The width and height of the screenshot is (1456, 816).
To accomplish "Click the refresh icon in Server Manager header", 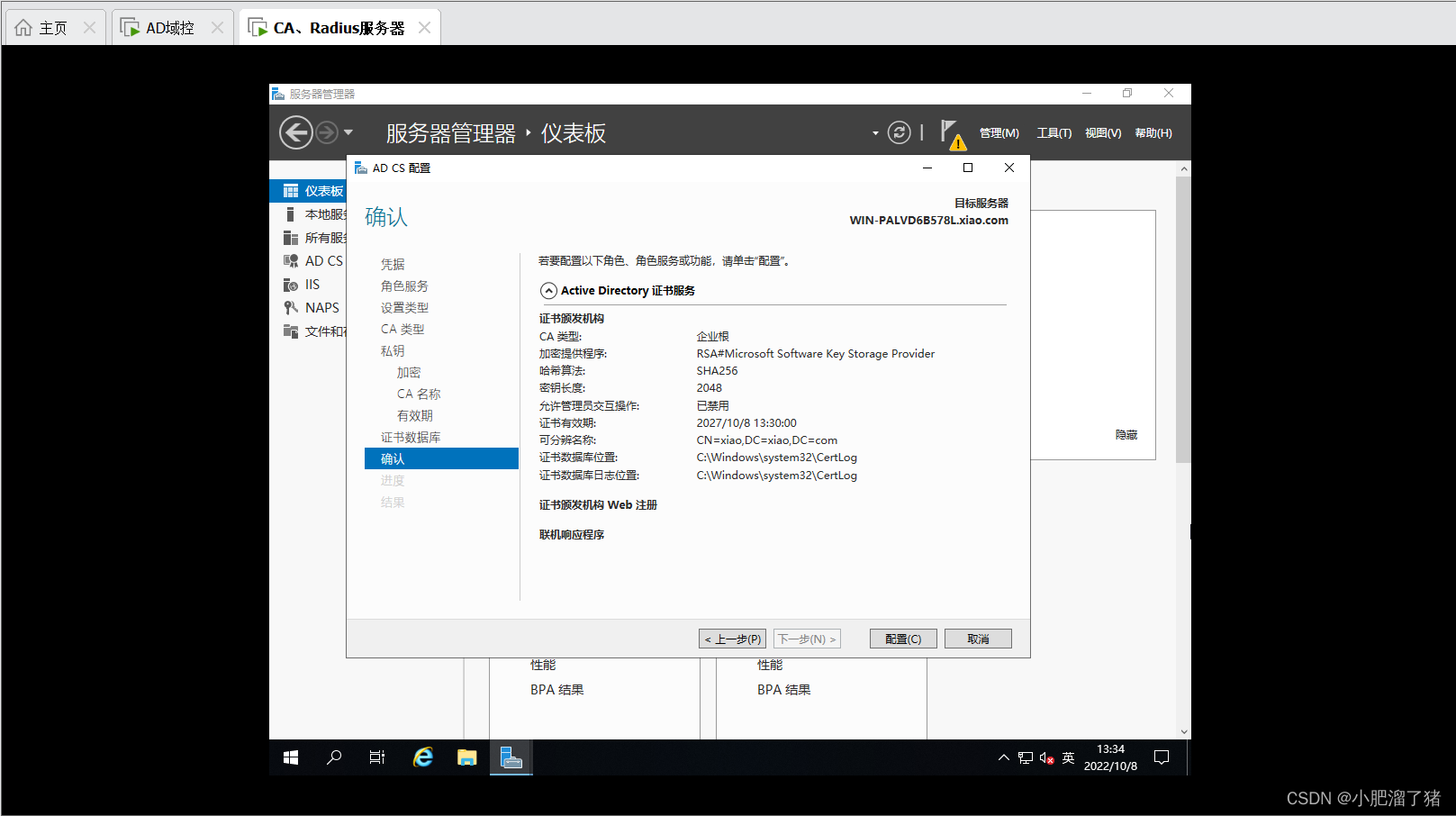I will pos(899,132).
